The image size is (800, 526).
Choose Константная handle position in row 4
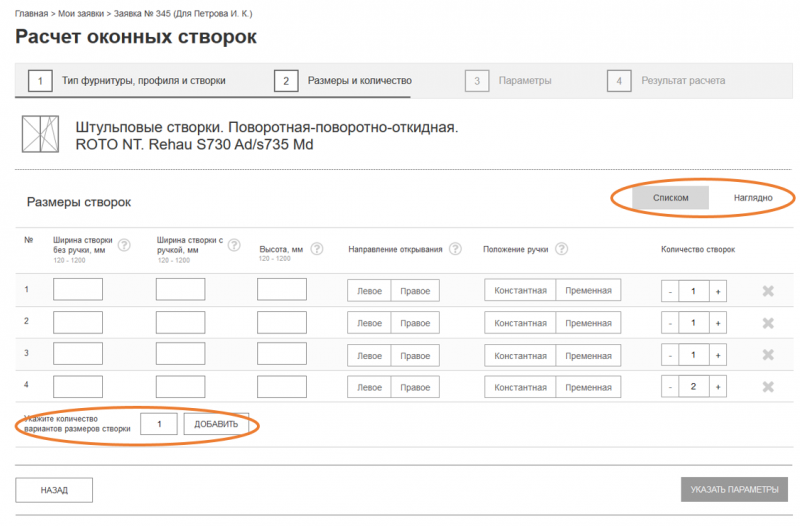[520, 387]
